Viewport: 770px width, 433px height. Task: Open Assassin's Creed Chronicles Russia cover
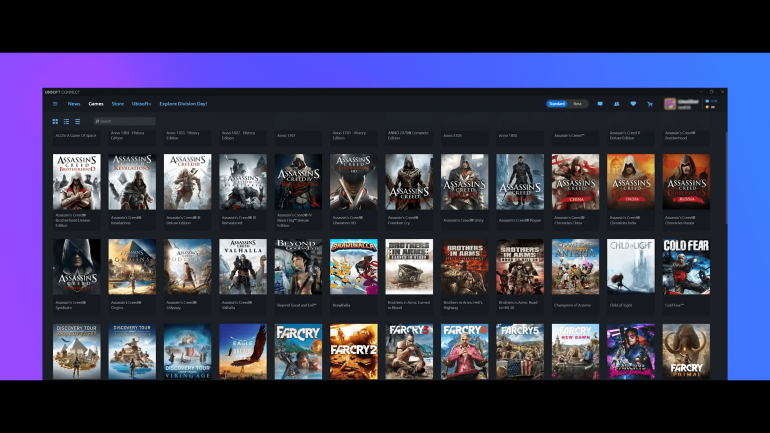pyautogui.click(x=686, y=182)
